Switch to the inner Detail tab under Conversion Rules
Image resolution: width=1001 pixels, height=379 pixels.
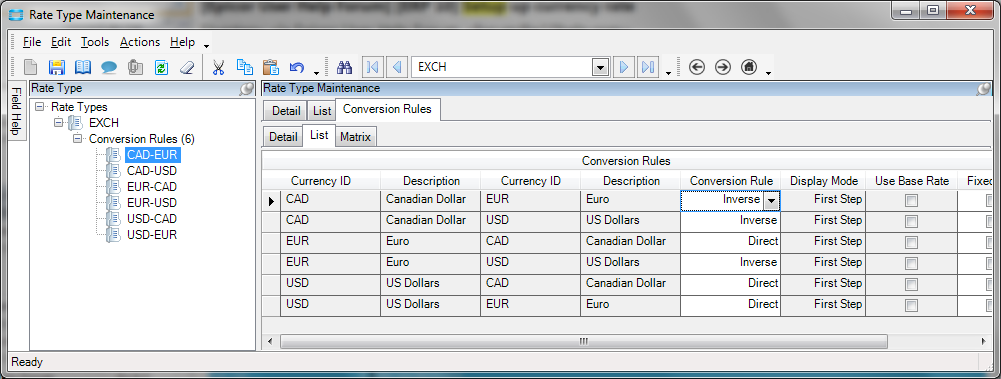[x=283, y=137]
